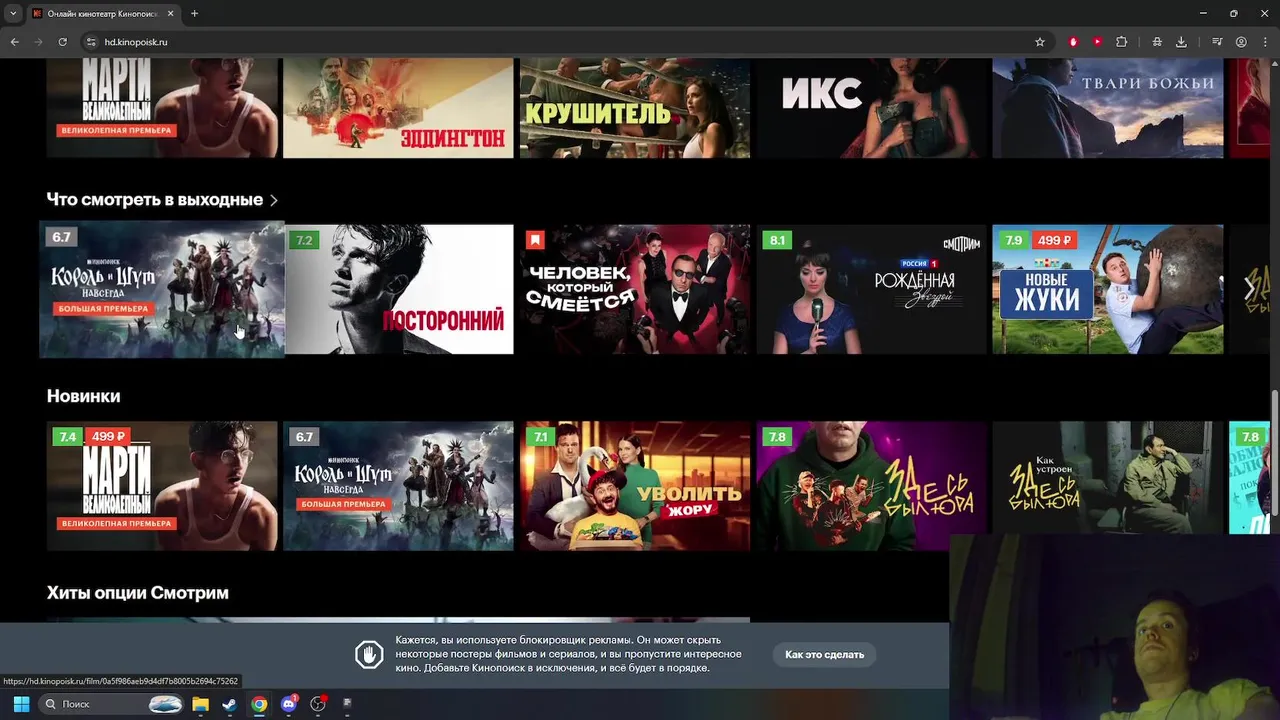Reload the page with the refresh icon
The height and width of the screenshot is (720, 1280).
[x=62, y=42]
